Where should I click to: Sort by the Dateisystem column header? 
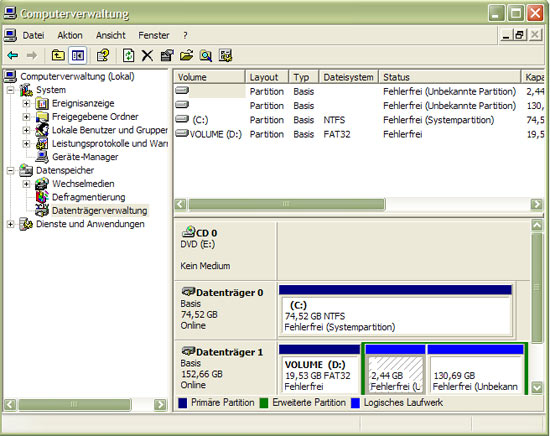[349, 77]
